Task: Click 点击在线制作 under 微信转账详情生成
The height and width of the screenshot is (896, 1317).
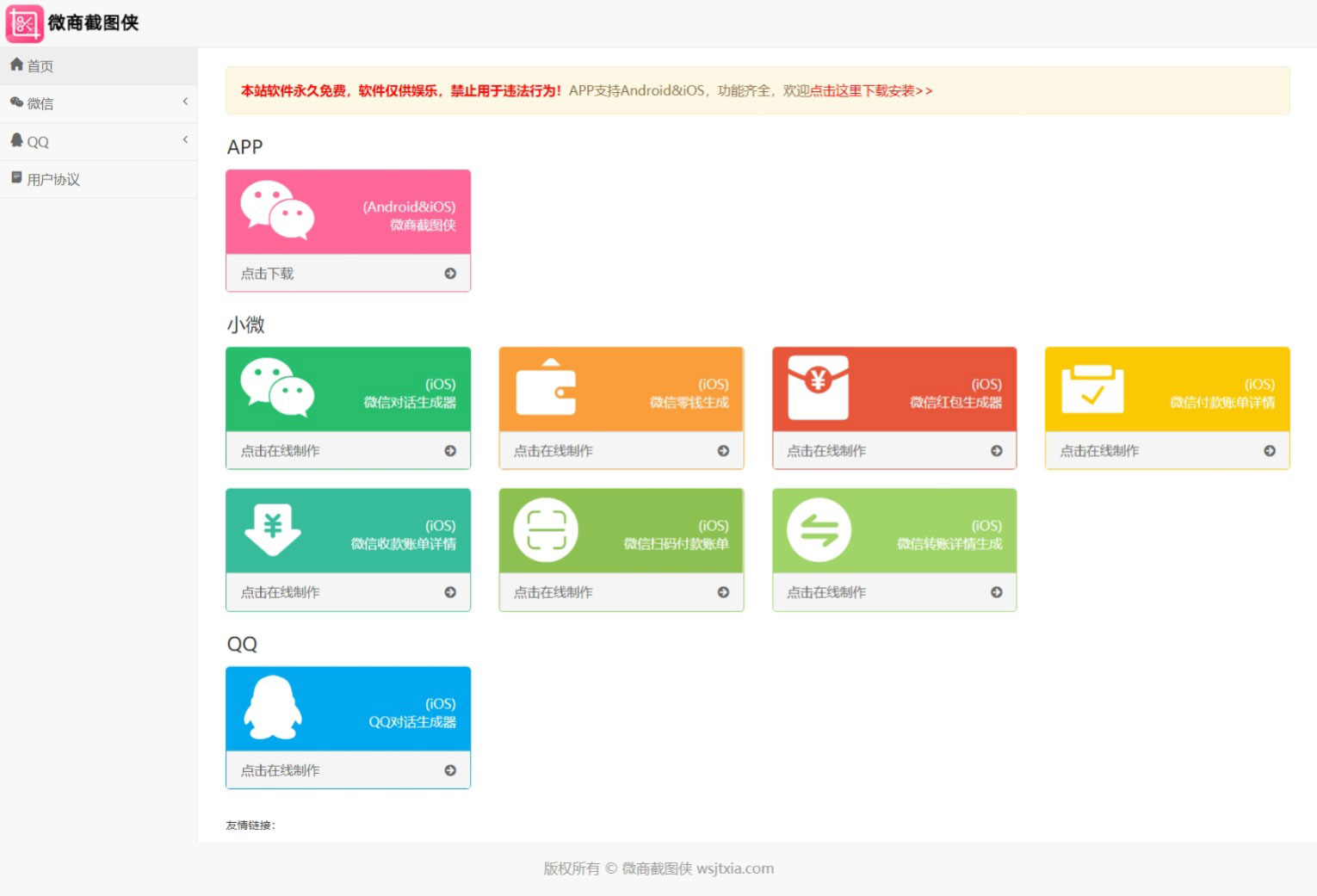Action: point(826,592)
